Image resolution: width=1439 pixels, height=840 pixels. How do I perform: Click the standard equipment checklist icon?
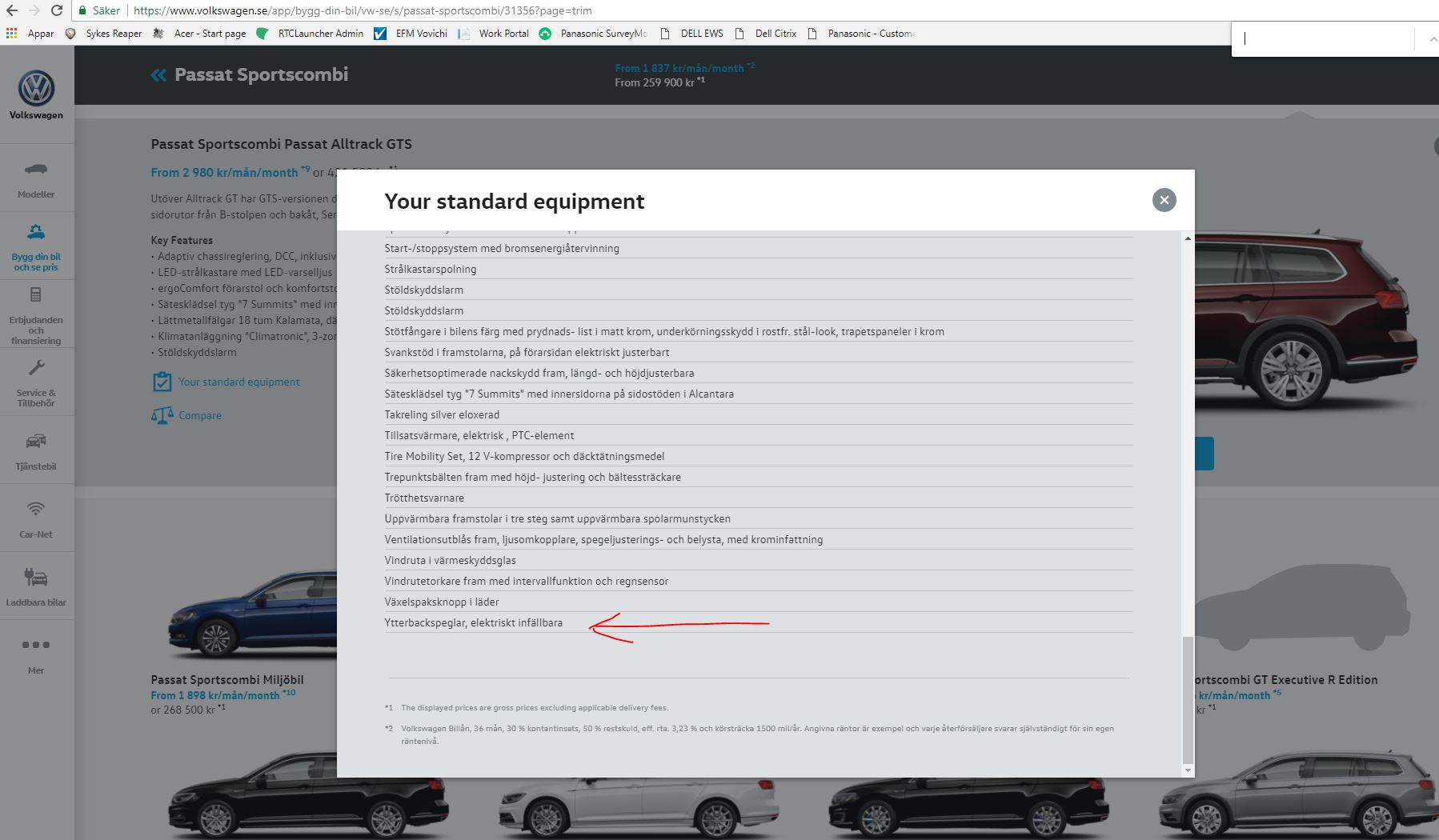162,382
